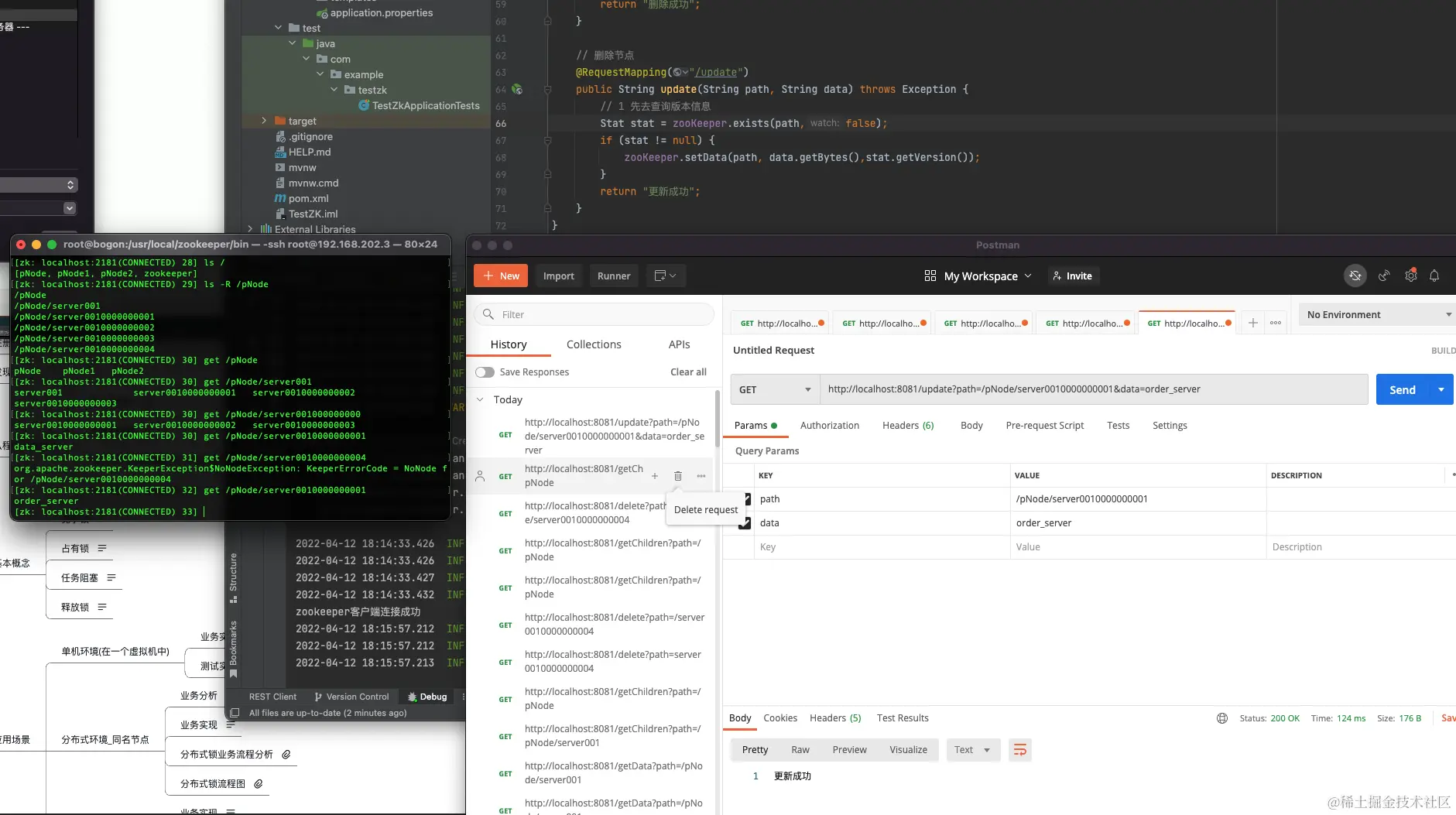1456x815 pixels.
Task: Open the Debug tab in the IDE
Action: click(427, 697)
